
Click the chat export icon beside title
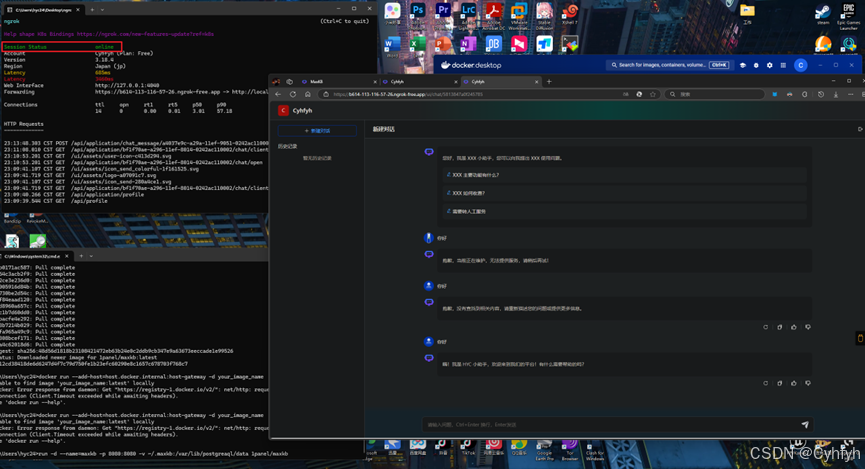(859, 129)
